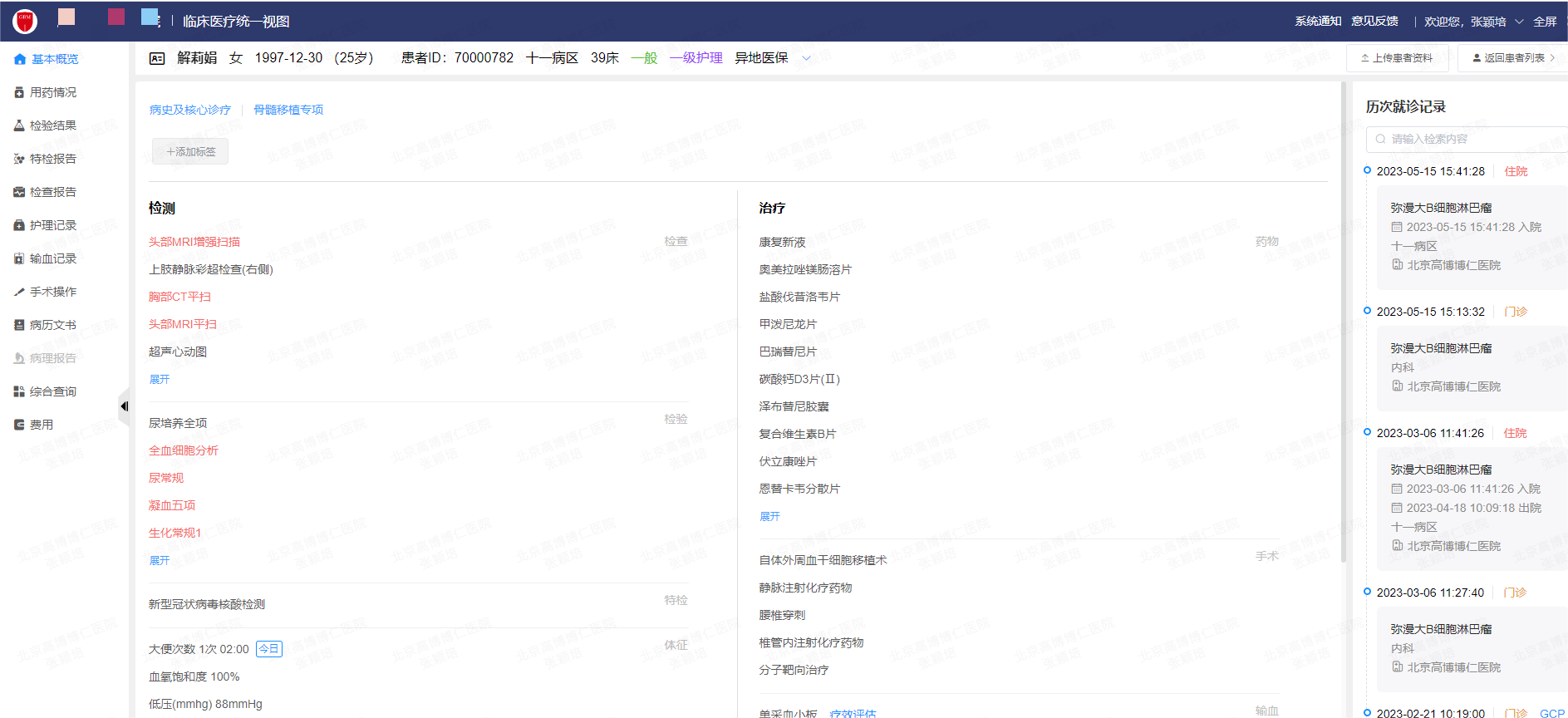Click the 费用 wallet icon

click(19, 425)
